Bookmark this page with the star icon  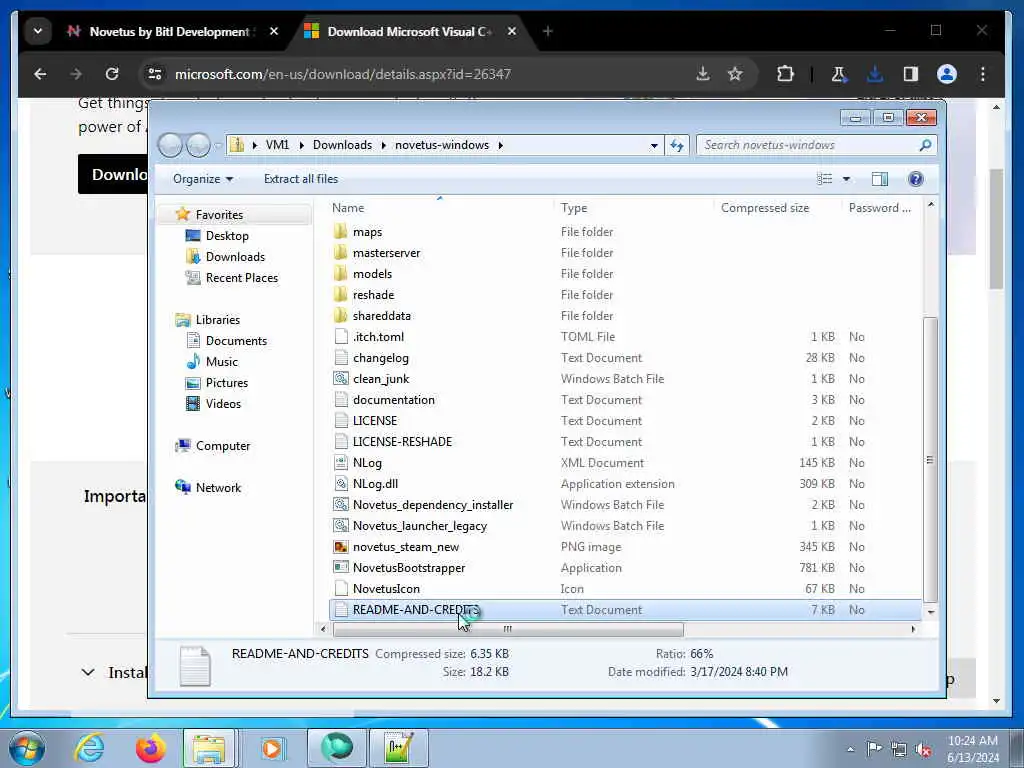click(735, 74)
